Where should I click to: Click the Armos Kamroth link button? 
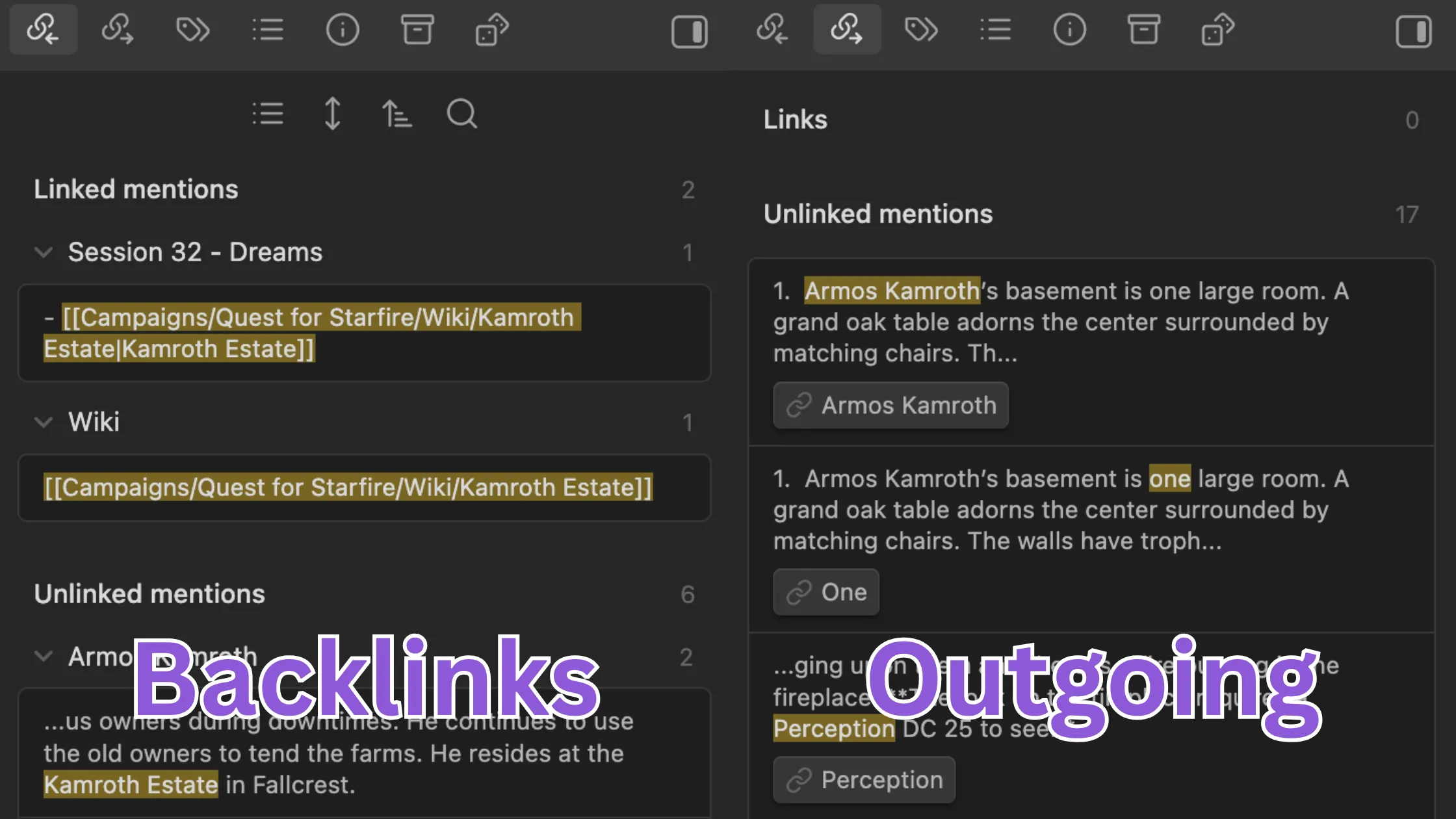[890, 405]
